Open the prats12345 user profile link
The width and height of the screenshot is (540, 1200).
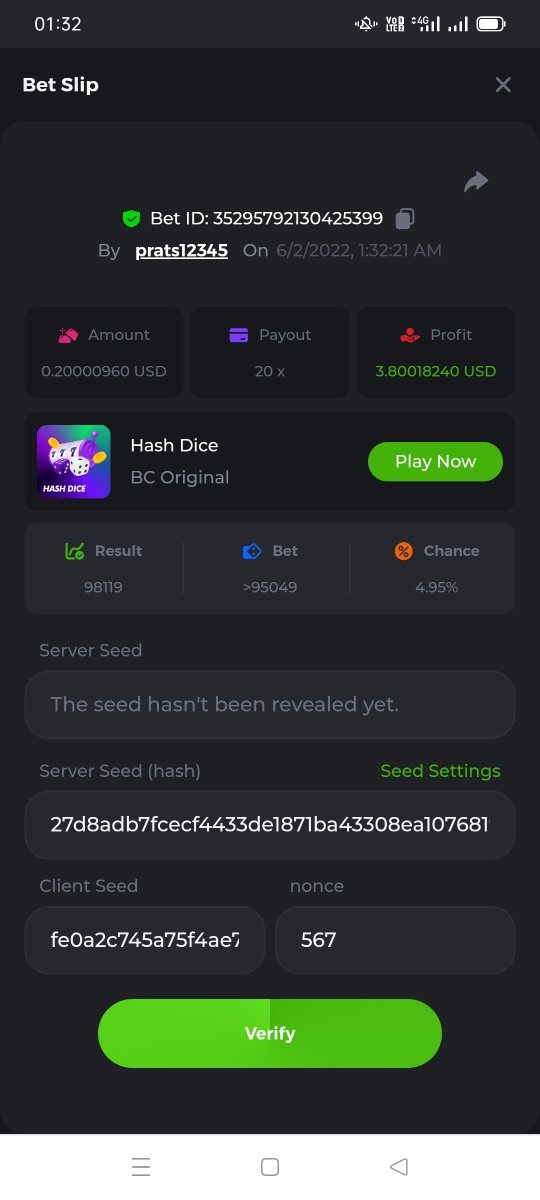click(182, 250)
